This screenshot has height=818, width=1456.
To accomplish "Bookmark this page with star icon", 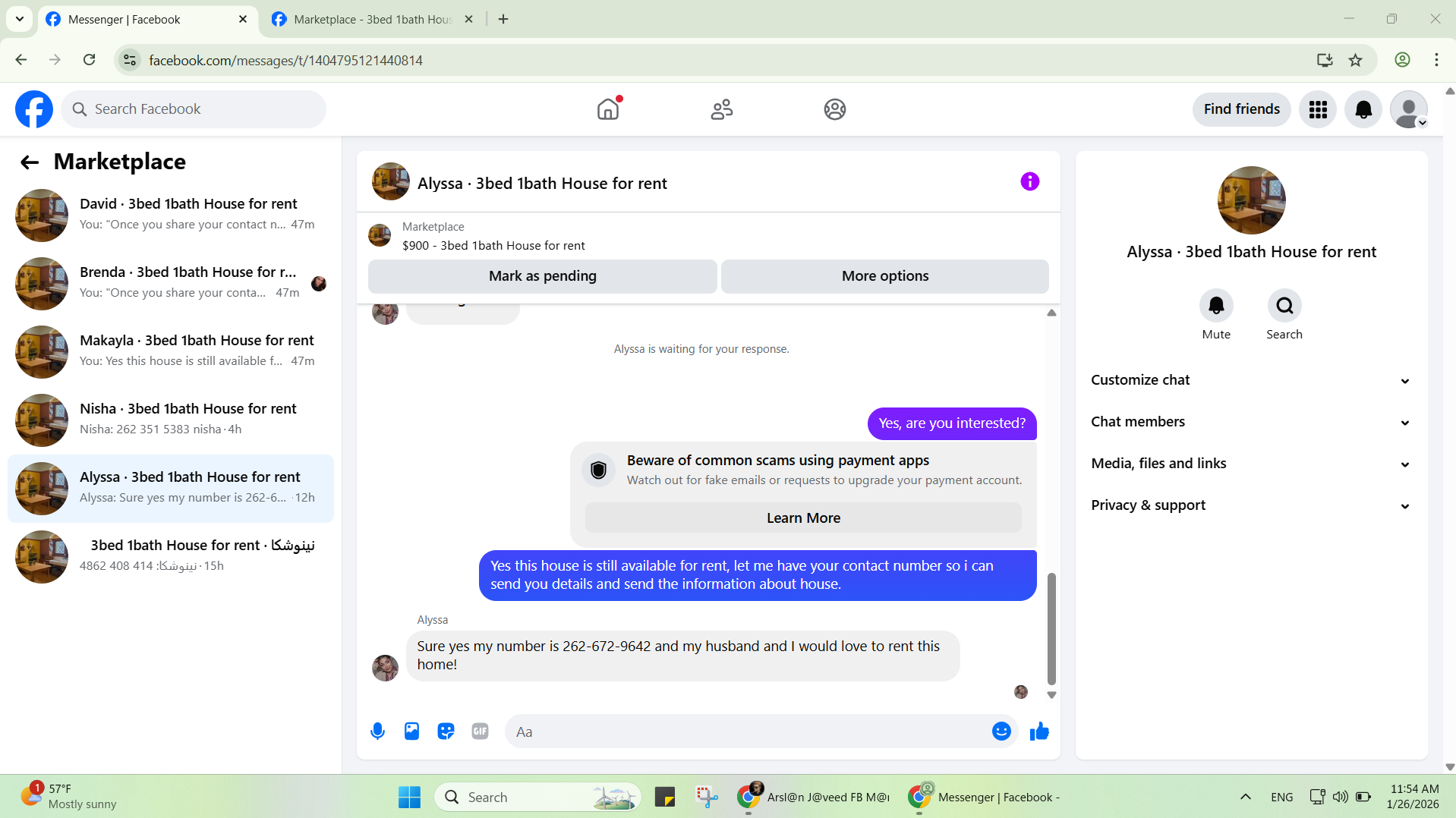I will tap(1355, 60).
